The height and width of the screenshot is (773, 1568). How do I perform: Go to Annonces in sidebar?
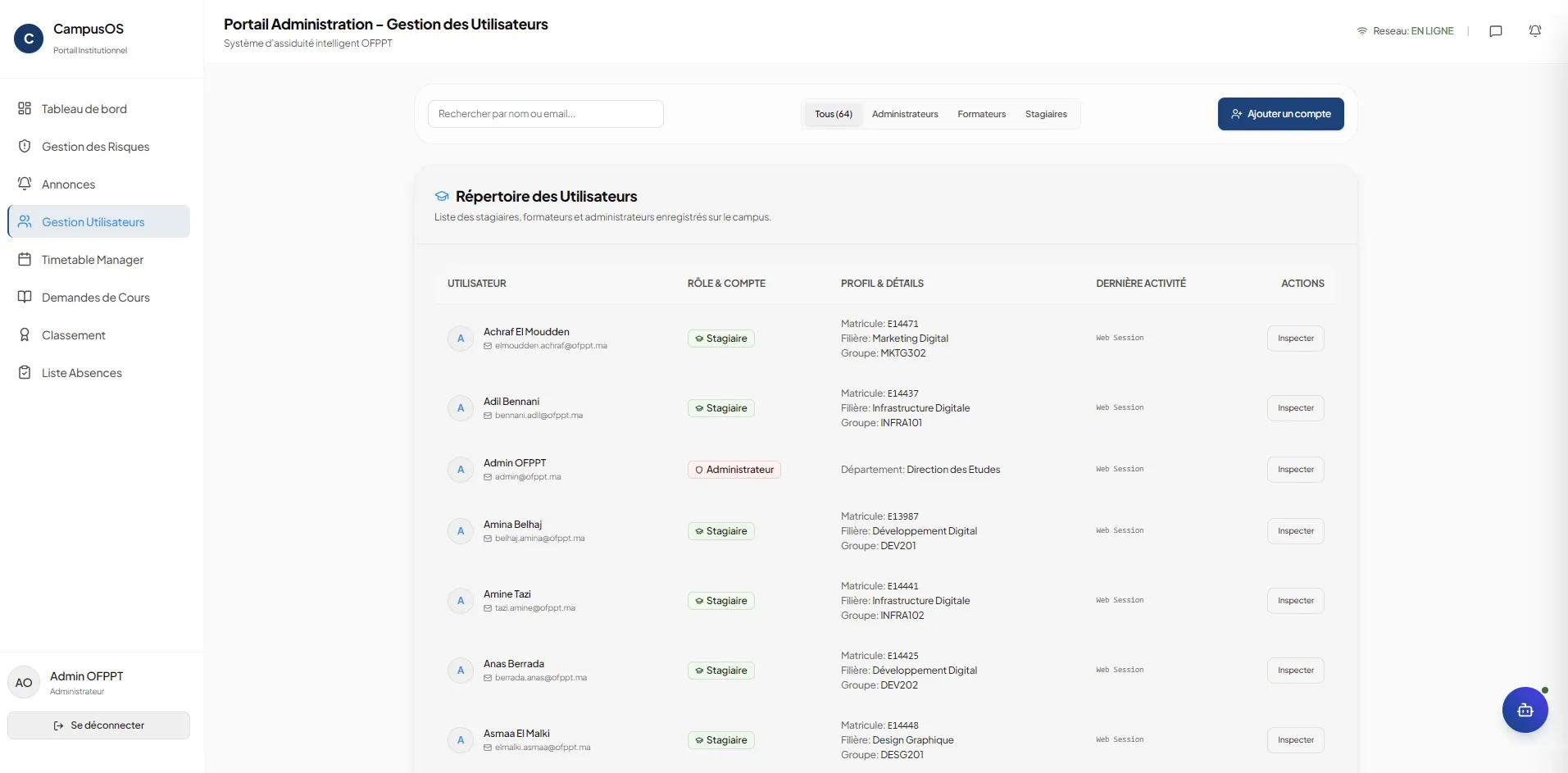point(99,184)
